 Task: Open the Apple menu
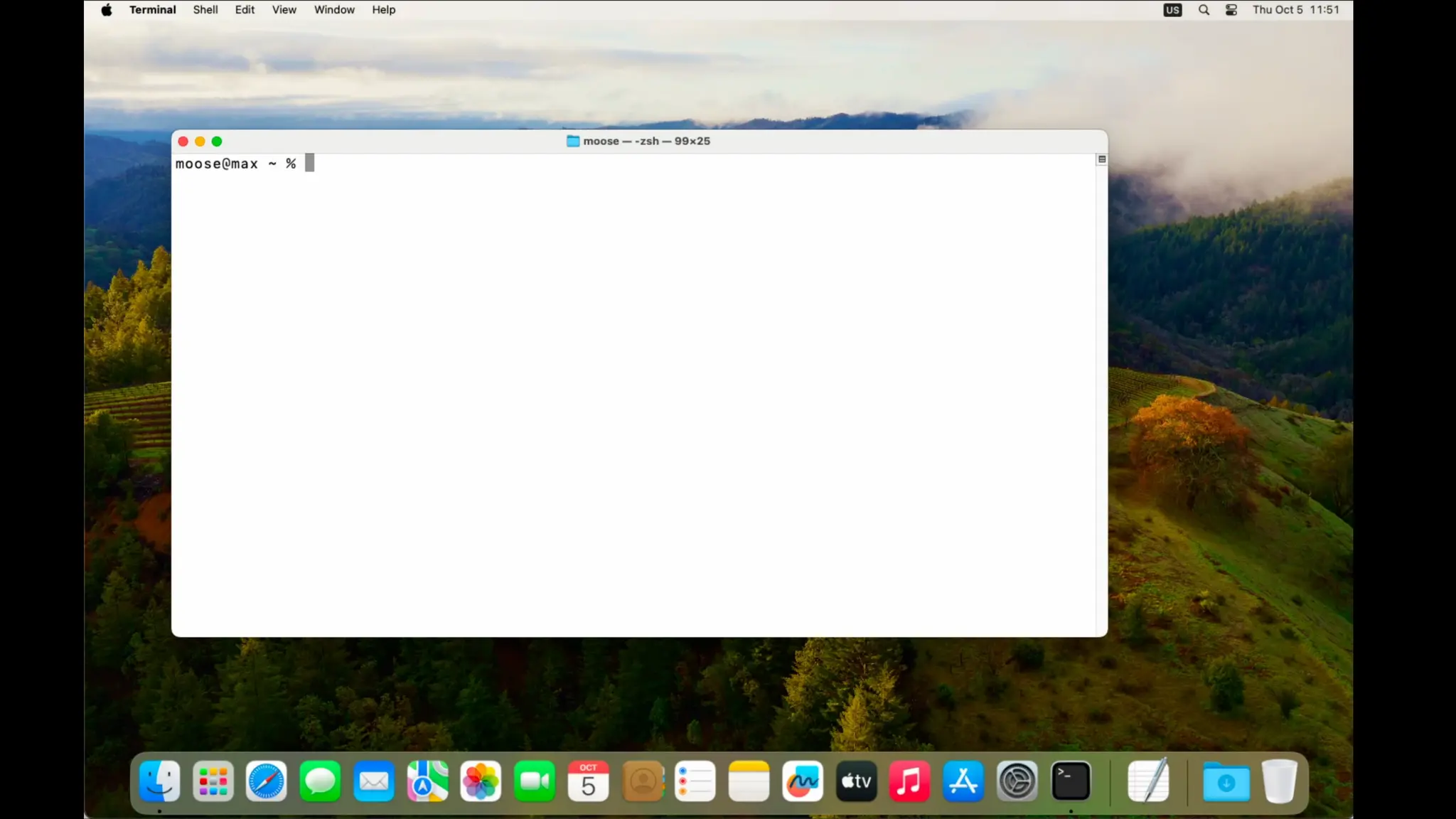point(107,10)
